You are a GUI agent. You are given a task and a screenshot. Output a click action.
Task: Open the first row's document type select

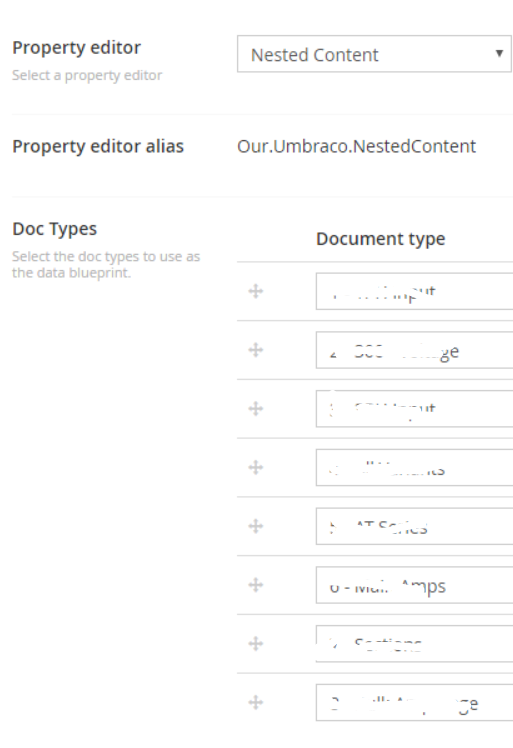[x=414, y=291]
